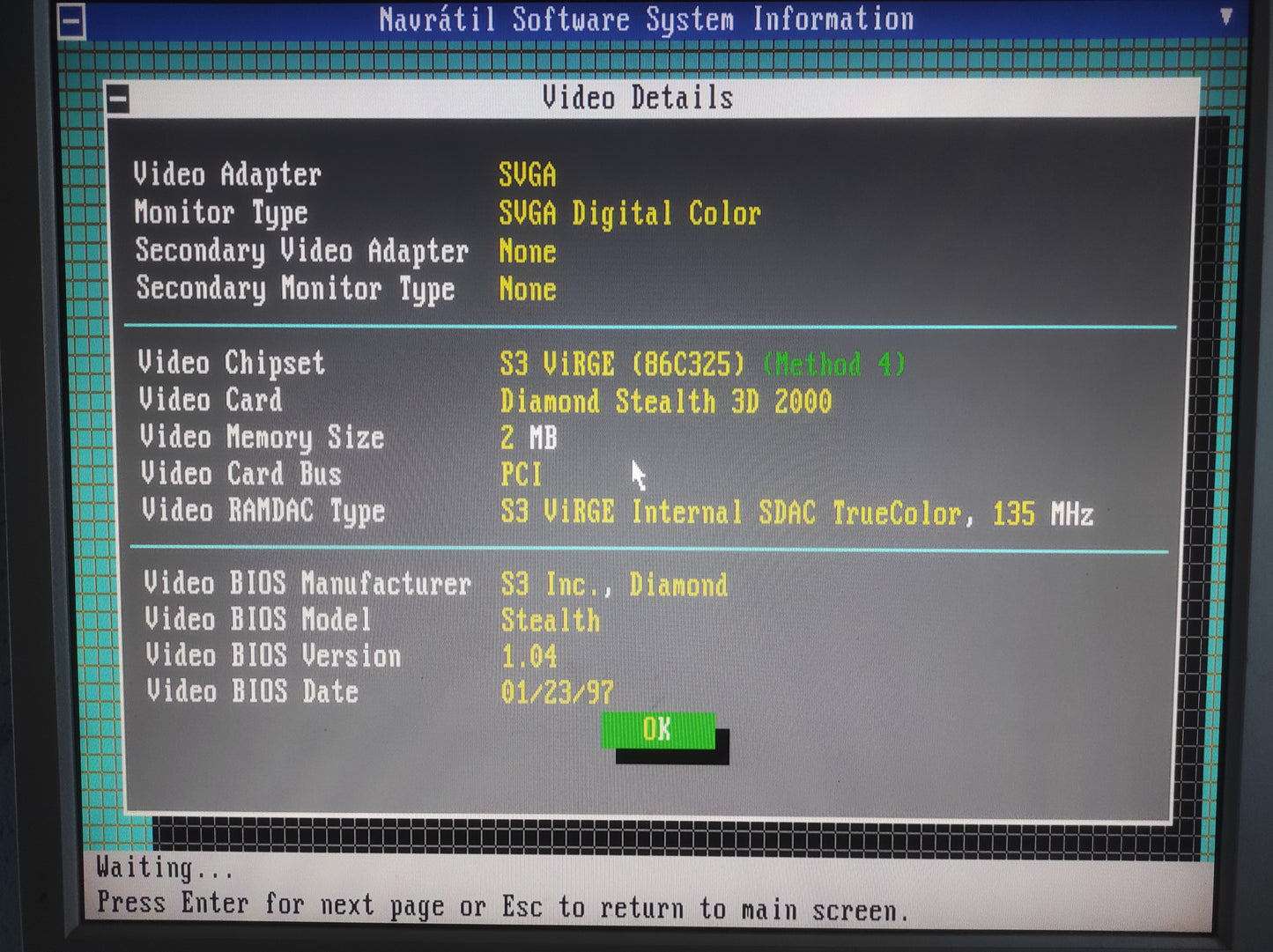Click the Waiting... status text

click(165, 868)
